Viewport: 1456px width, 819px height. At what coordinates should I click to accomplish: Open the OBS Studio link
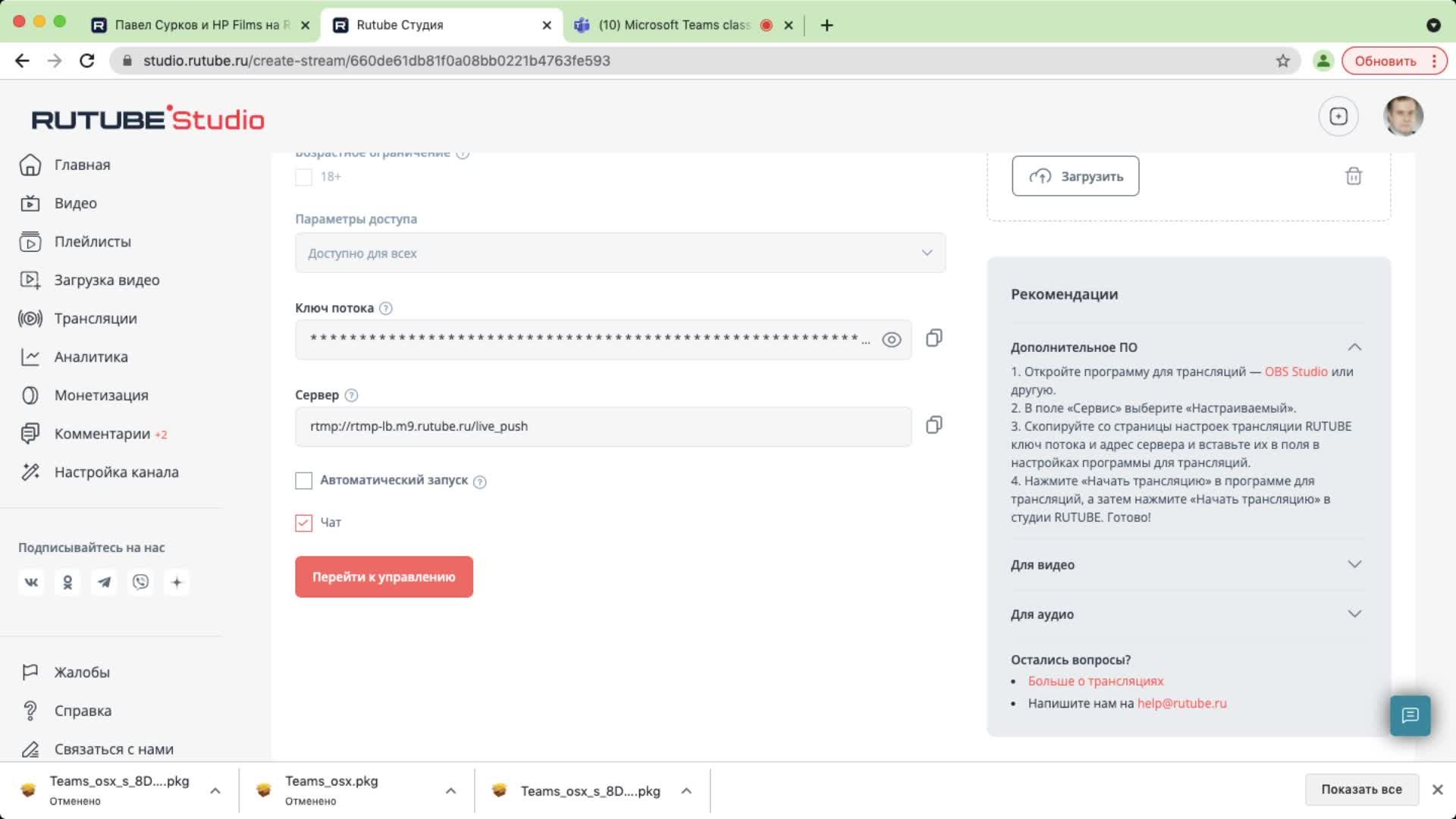[1295, 372]
